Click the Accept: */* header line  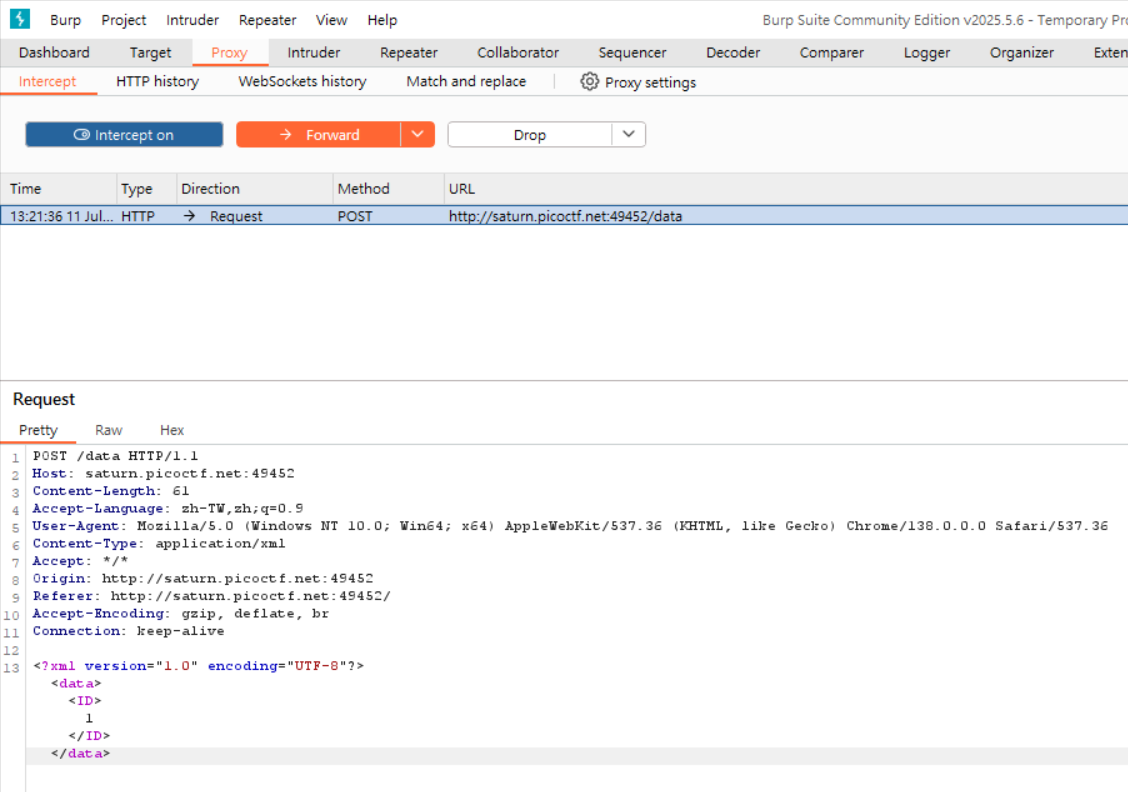pyautogui.click(x=80, y=561)
